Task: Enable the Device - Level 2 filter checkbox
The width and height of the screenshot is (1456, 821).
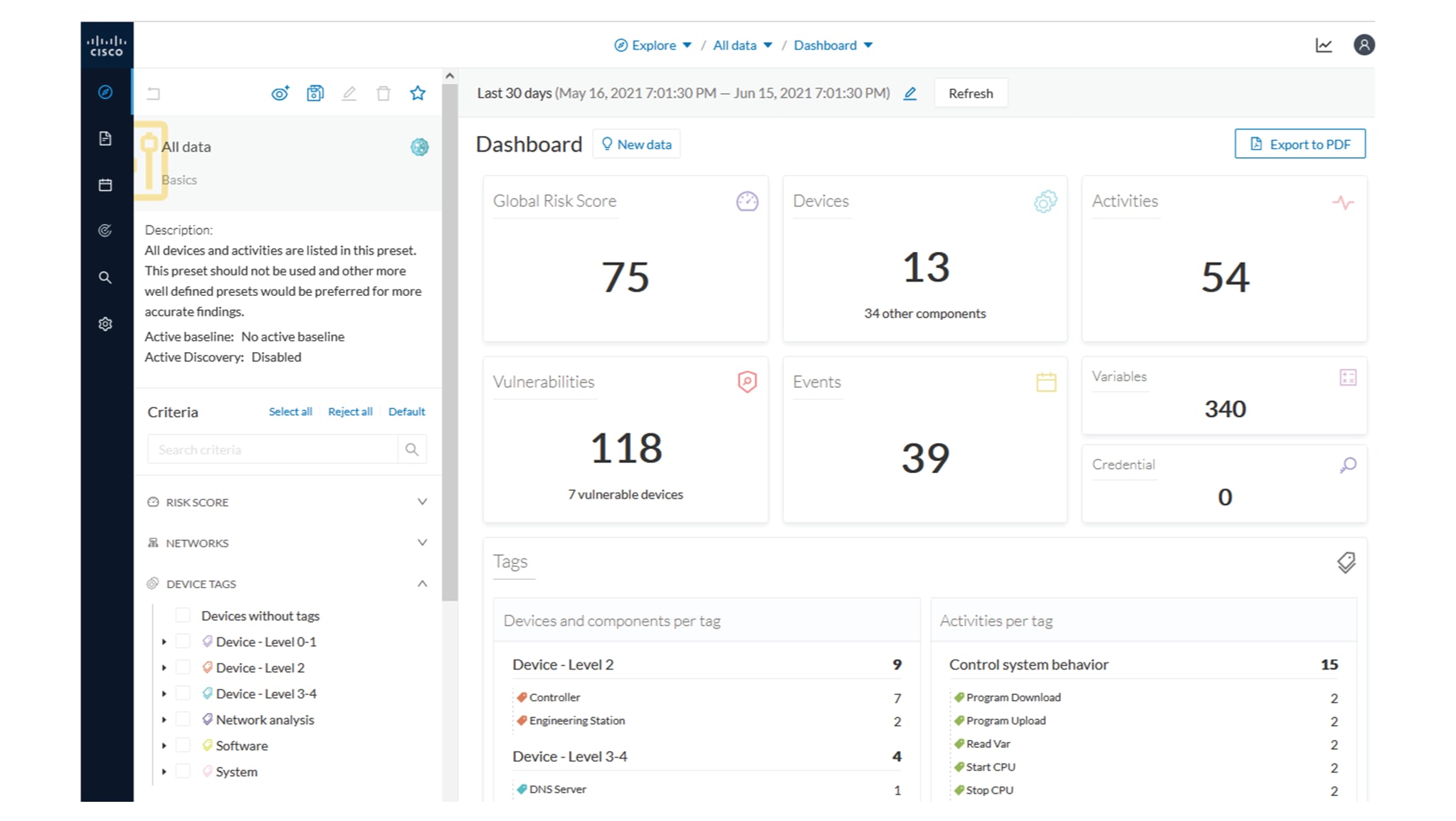Action: 184,667
